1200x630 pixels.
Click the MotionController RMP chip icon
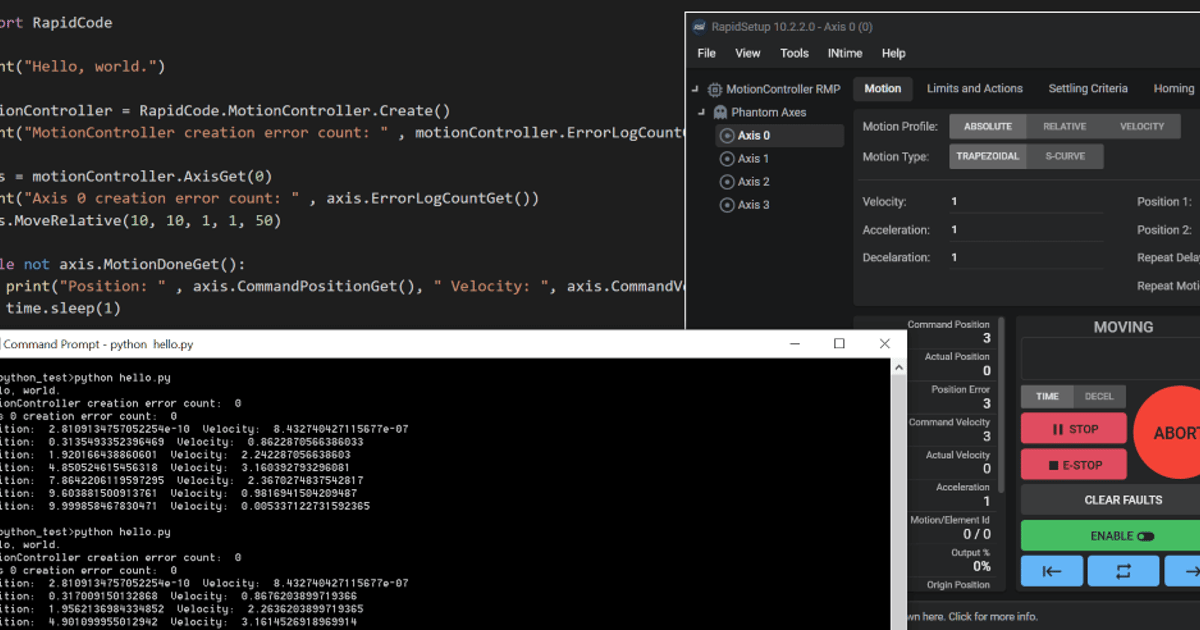coord(714,89)
